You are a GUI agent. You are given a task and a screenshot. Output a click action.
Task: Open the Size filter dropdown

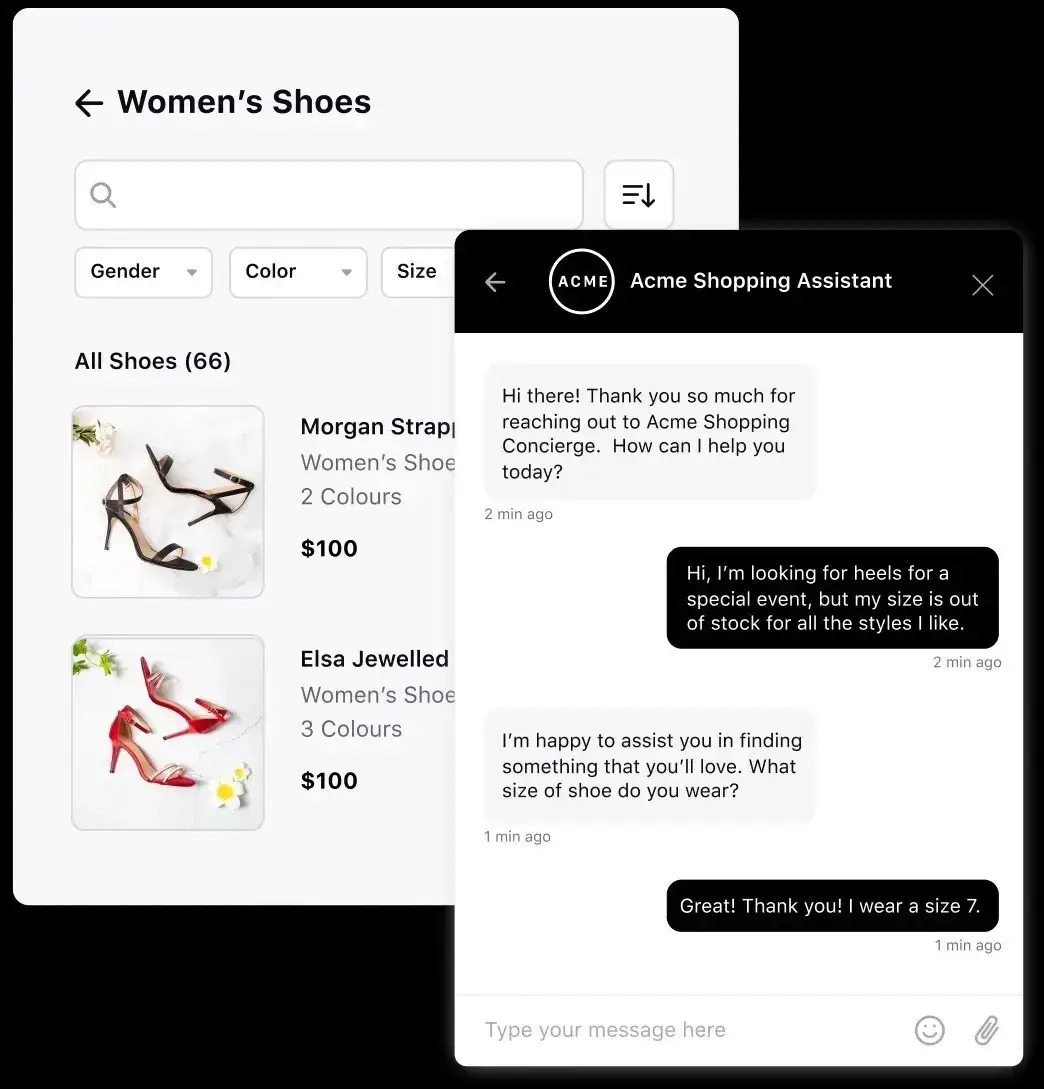418,272
